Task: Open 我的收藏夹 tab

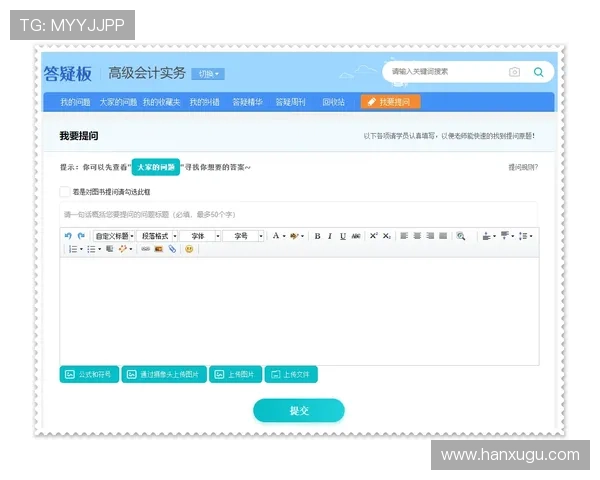Action: point(161,102)
